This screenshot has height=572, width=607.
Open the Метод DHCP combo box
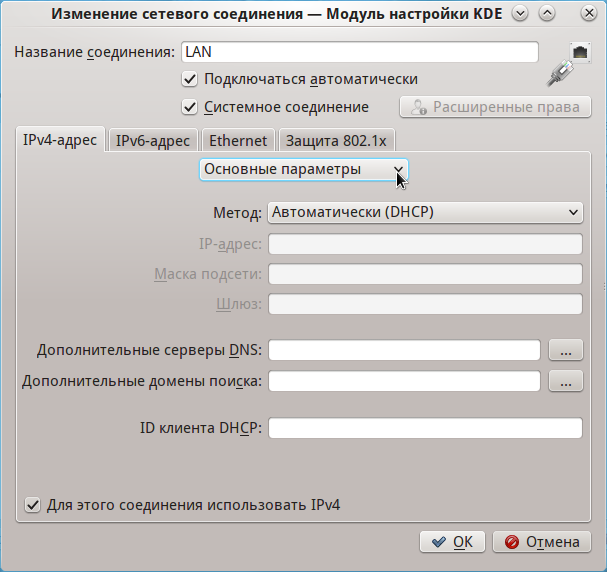click(425, 212)
